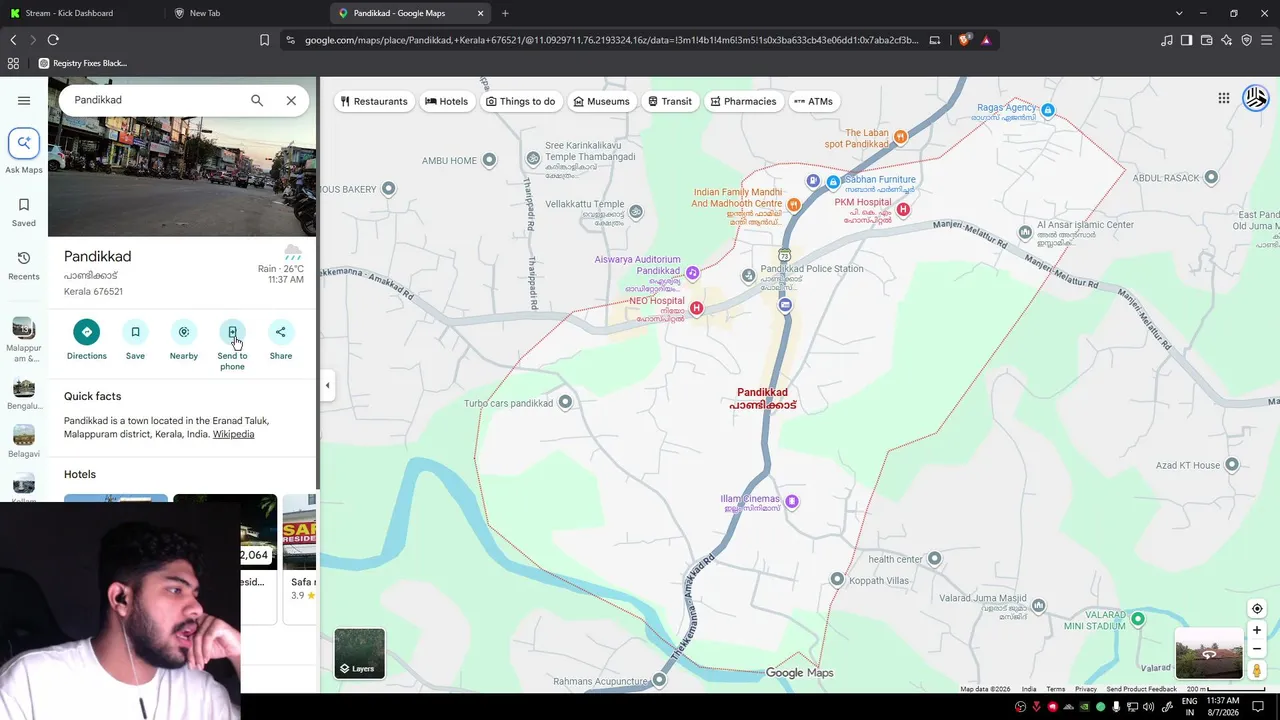Click the Illam Cinemas map marker

(x=792, y=501)
